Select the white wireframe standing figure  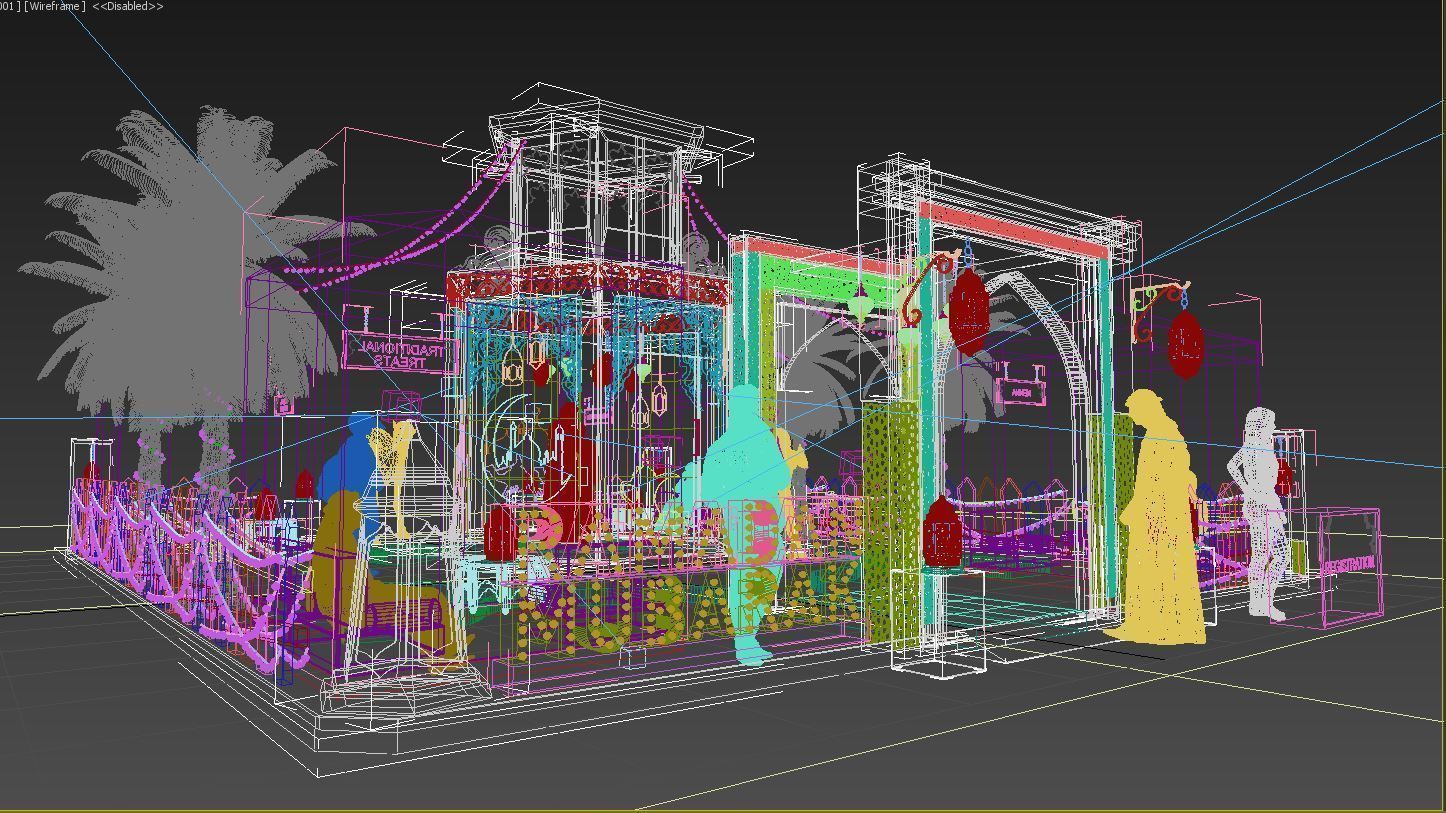(1259, 512)
